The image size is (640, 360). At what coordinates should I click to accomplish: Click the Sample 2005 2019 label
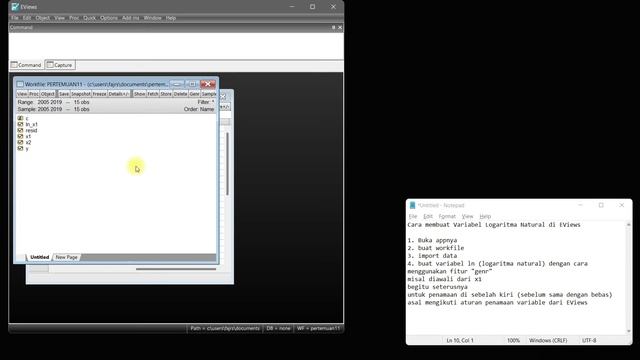point(53,109)
